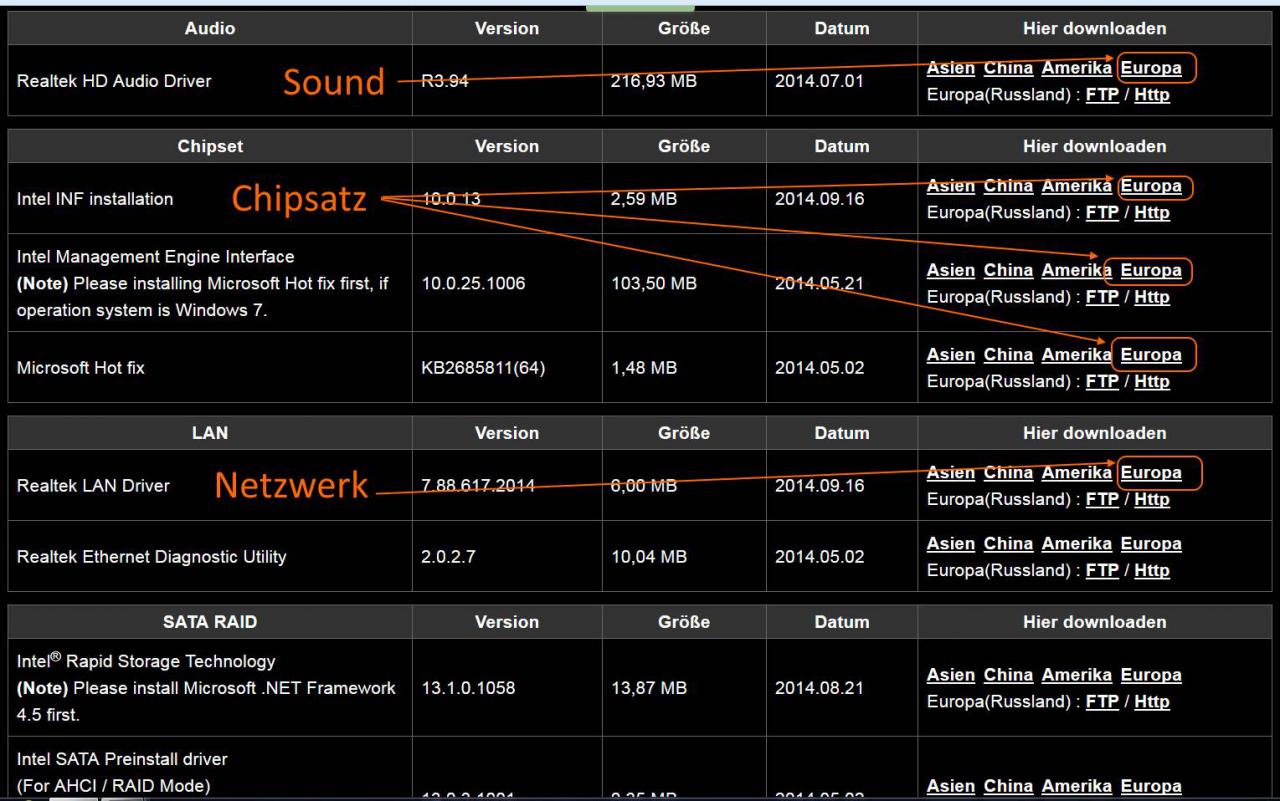Screen dimensions: 1280x801
Task: Use FTP link for Intel Rapid Storage Technology
Action: 1102,702
